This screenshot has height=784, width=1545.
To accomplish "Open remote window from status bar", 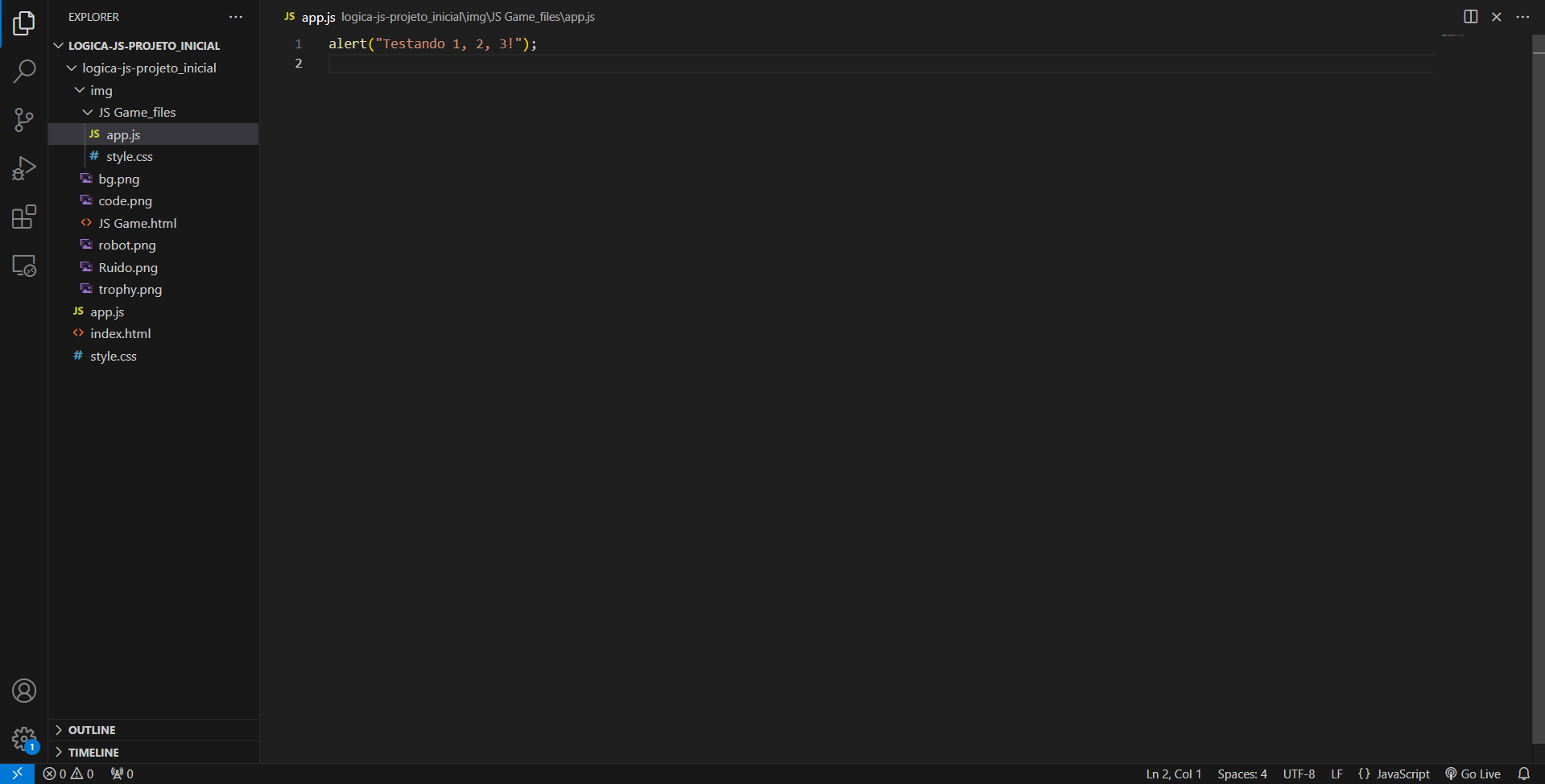I will pos(17,774).
